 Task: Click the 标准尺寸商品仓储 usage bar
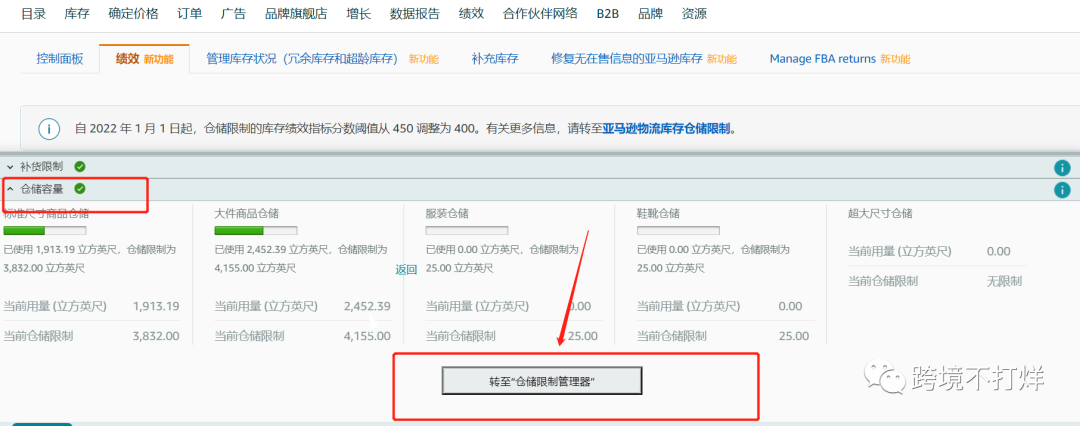[x=45, y=231]
